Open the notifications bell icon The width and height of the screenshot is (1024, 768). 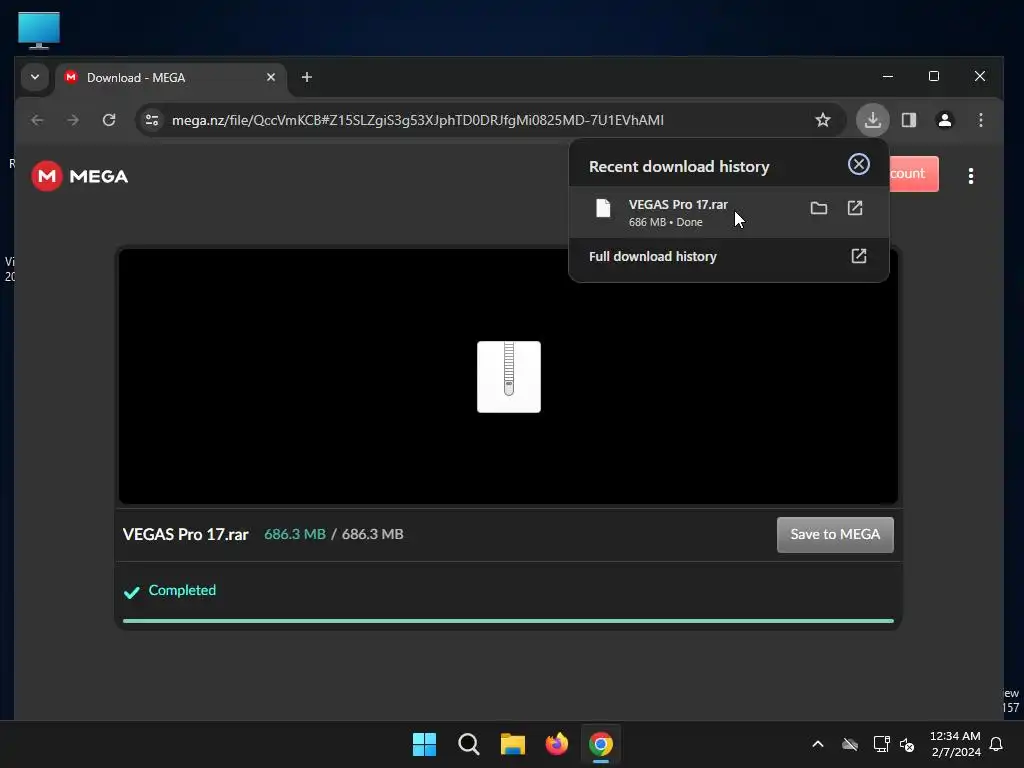pos(996,744)
